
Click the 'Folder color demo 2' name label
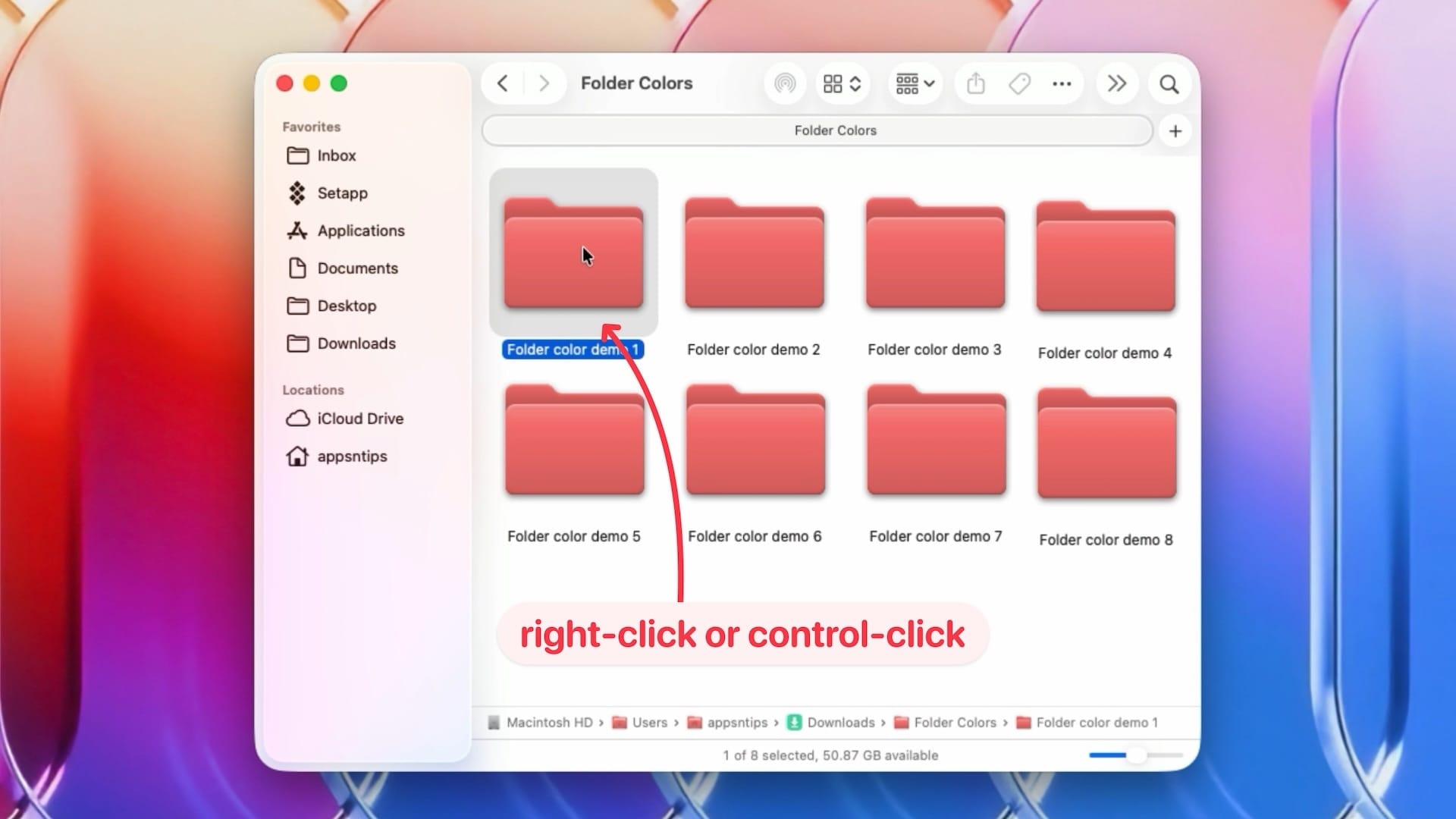coord(754,350)
